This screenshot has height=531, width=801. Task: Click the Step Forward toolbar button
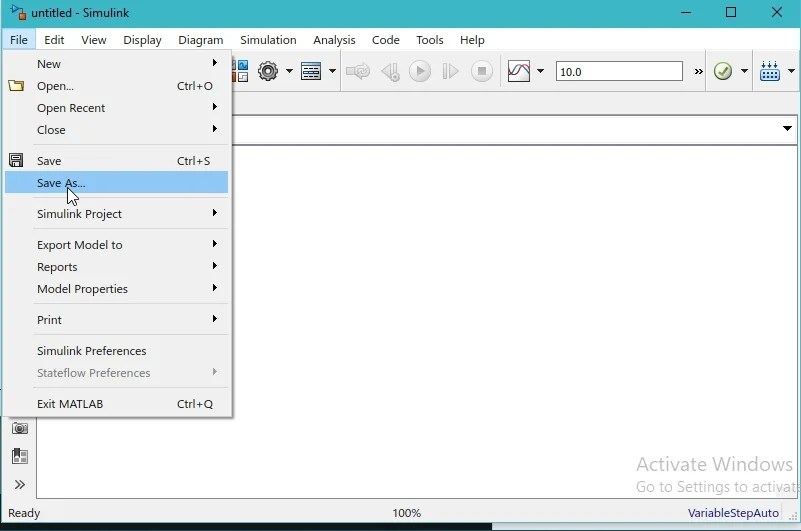point(450,71)
